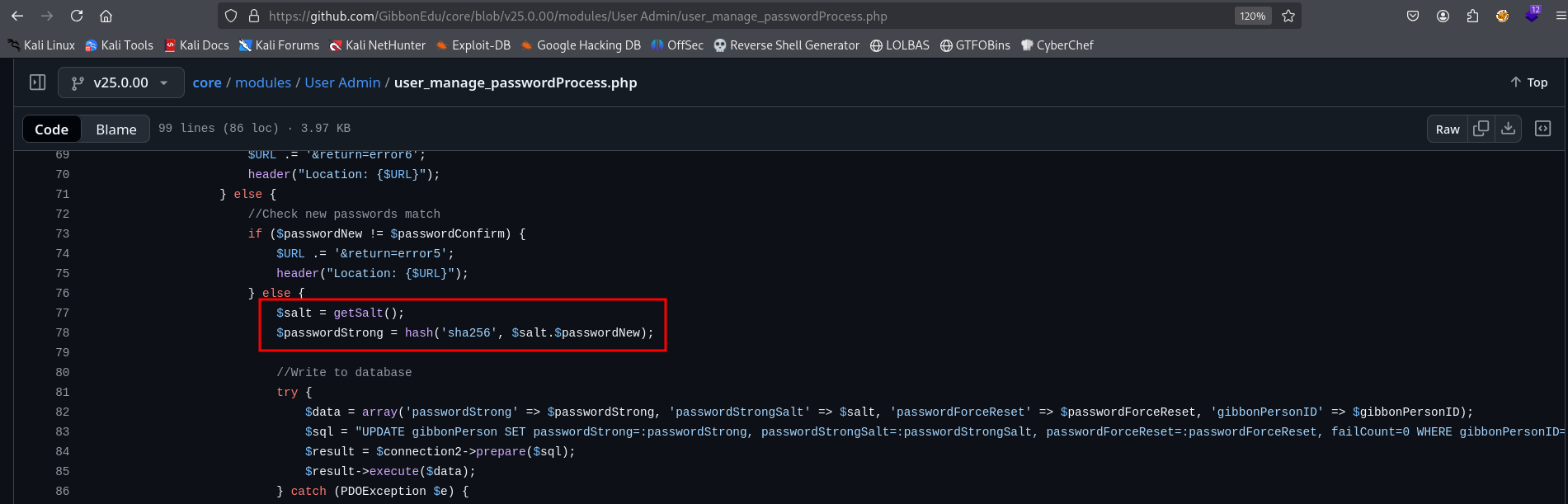The width and height of the screenshot is (1568, 504).
Task: Open the Firefox account icon
Action: pyautogui.click(x=1443, y=16)
